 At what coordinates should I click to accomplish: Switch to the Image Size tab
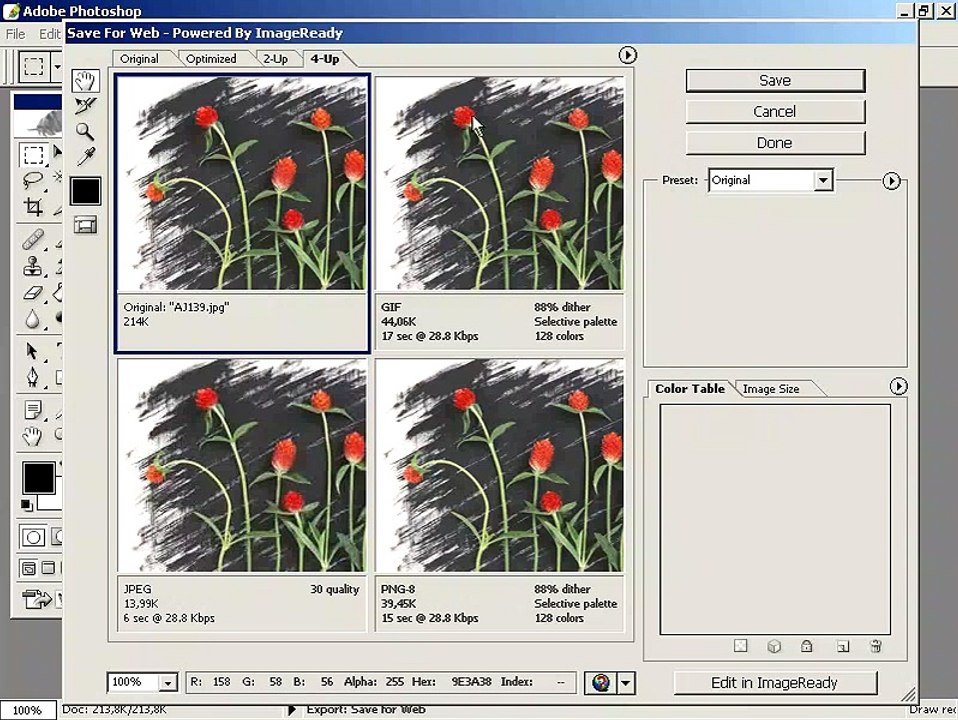[x=771, y=389]
